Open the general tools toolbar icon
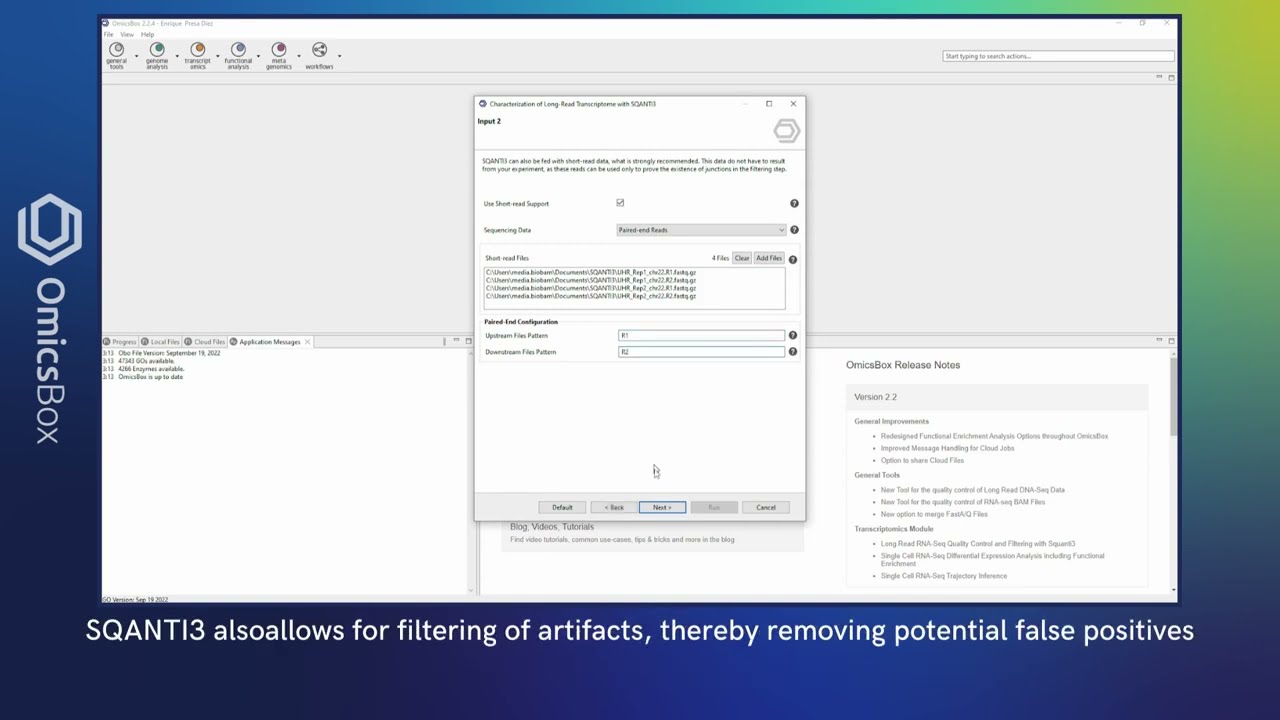The height and width of the screenshot is (720, 1280). point(116,55)
